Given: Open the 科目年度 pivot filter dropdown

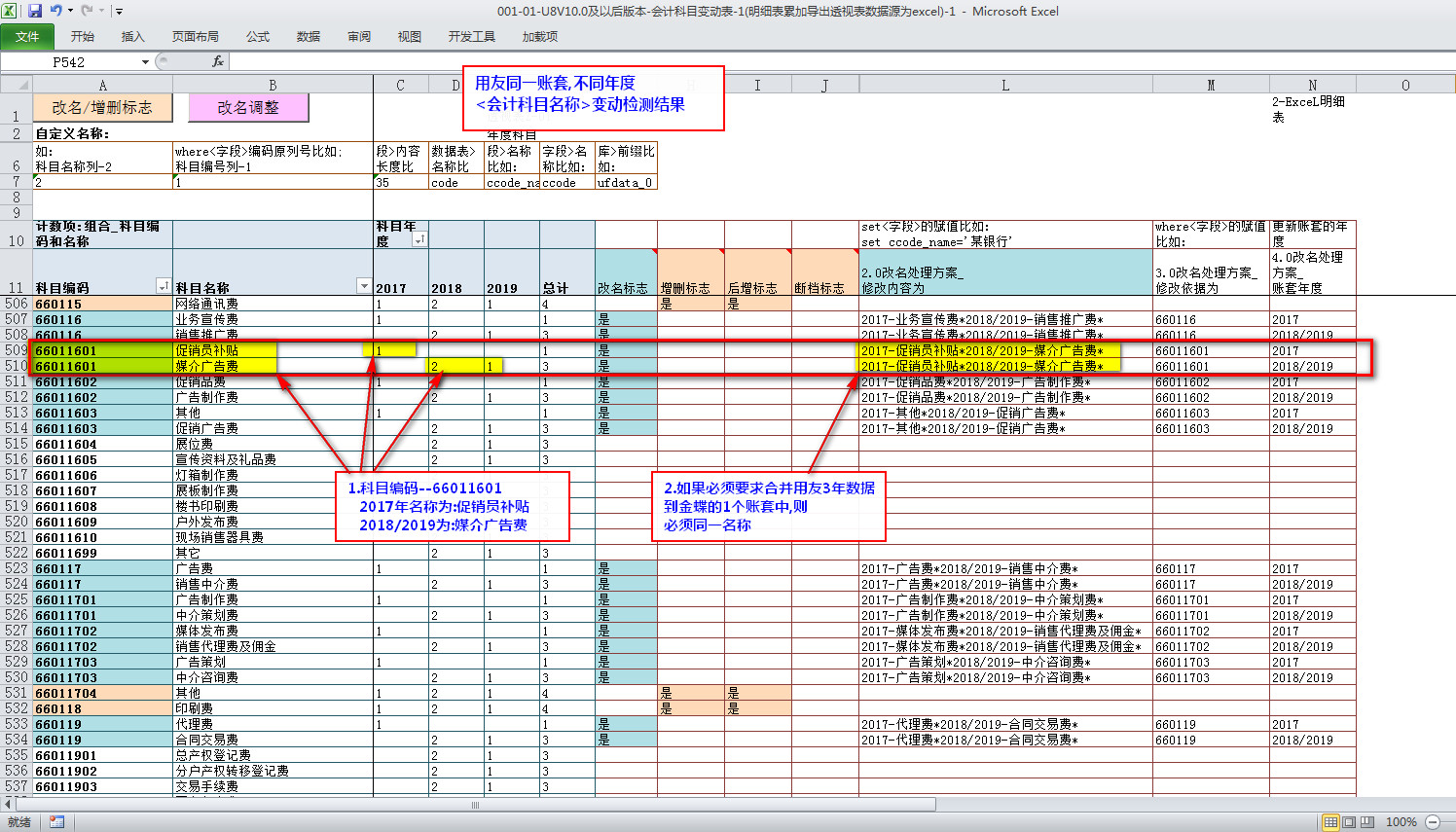Looking at the screenshot, I should pyautogui.click(x=419, y=239).
